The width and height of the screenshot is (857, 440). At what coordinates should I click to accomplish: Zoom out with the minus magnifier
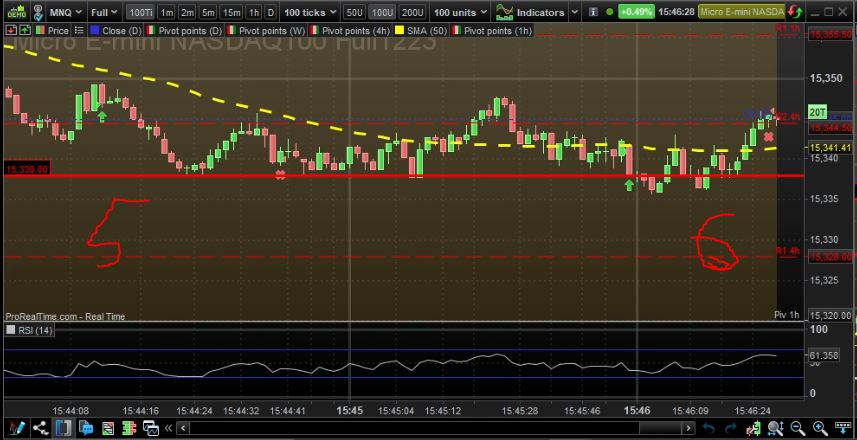(797, 428)
